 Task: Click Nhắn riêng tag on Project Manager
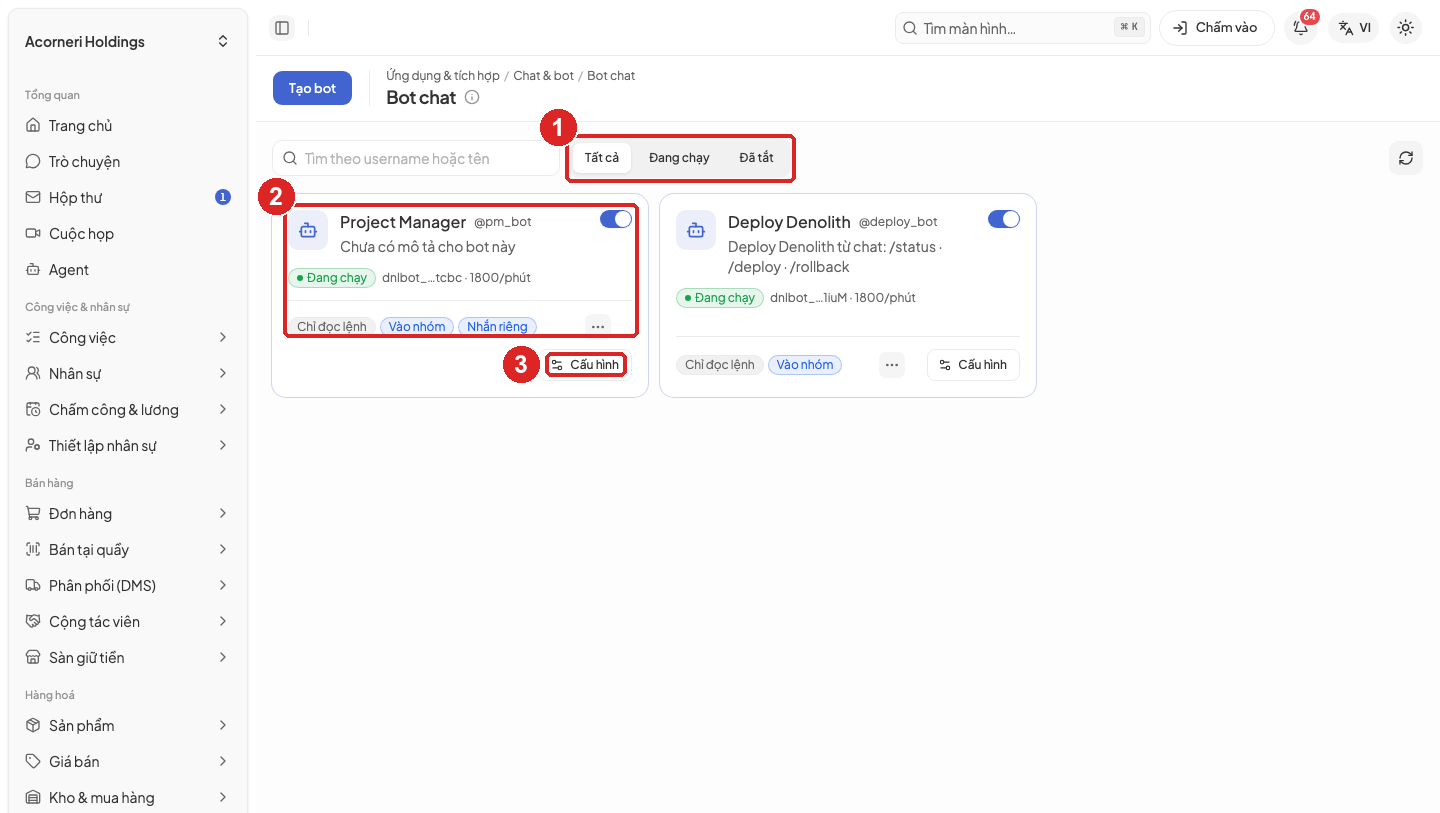(498, 327)
